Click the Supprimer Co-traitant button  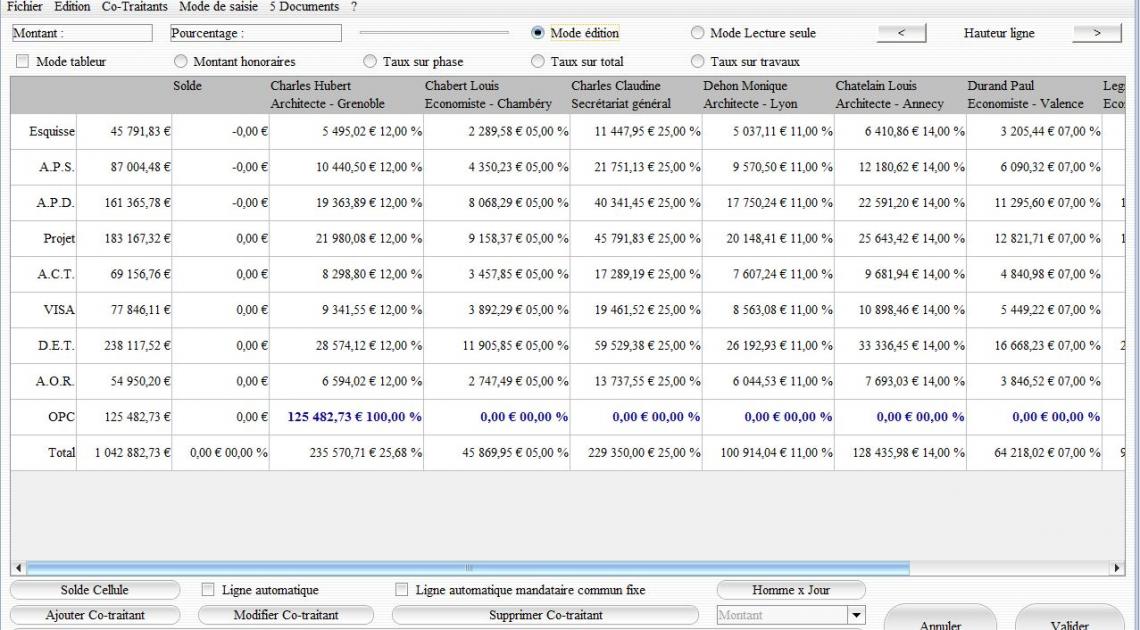coord(545,615)
